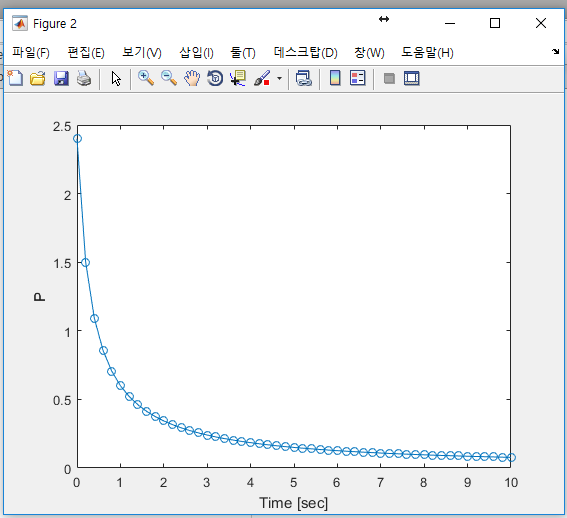Open the 데스크탑(D) menu
This screenshot has width=567, height=518.
pyautogui.click(x=306, y=52)
